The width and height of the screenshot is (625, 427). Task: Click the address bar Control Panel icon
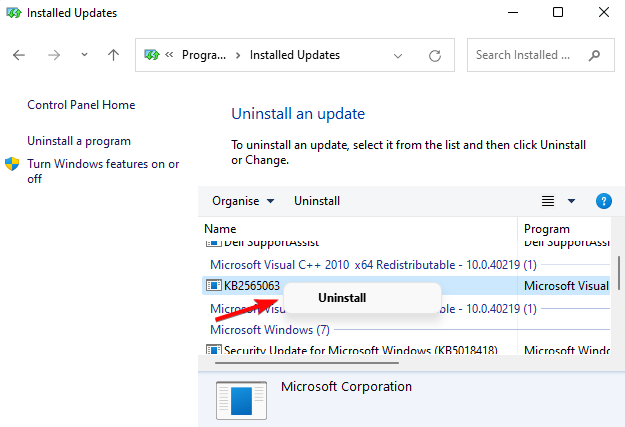tap(151, 55)
